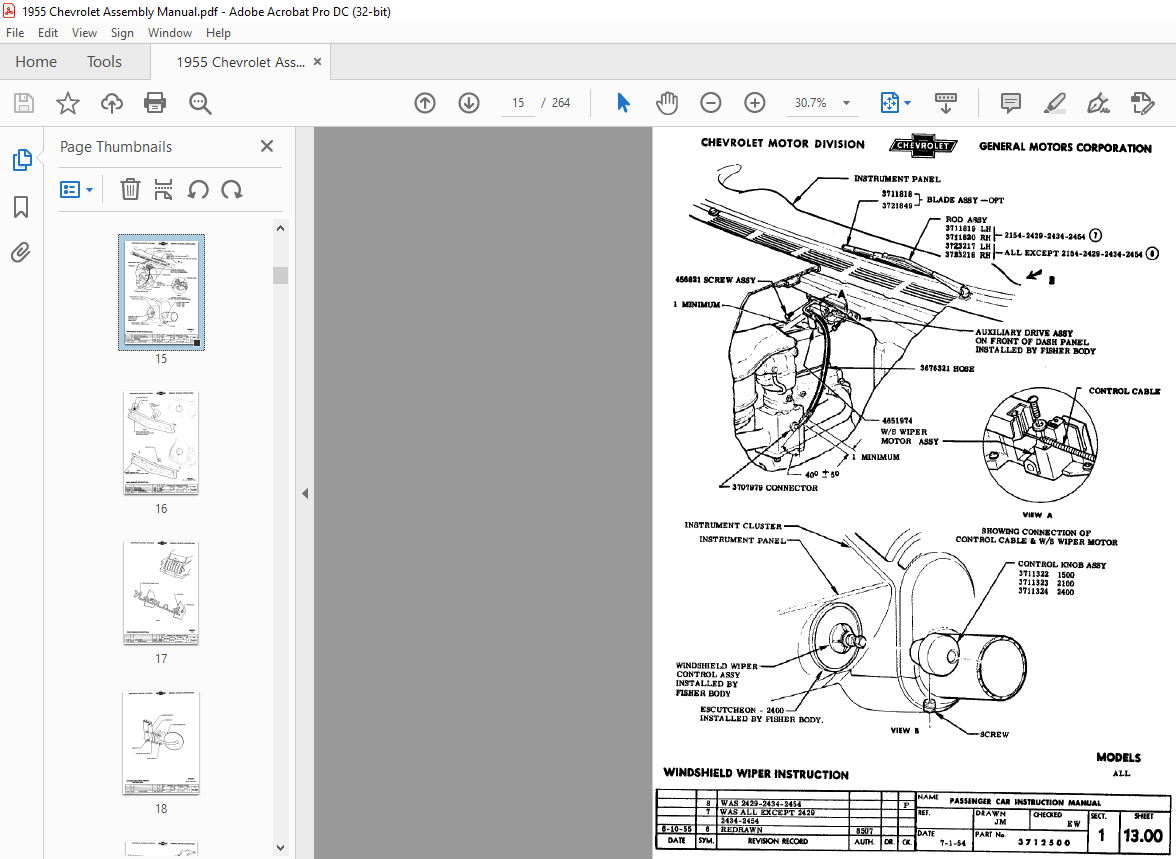Image resolution: width=1176 pixels, height=859 pixels.
Task: Open the Window menu
Action: 170,33
